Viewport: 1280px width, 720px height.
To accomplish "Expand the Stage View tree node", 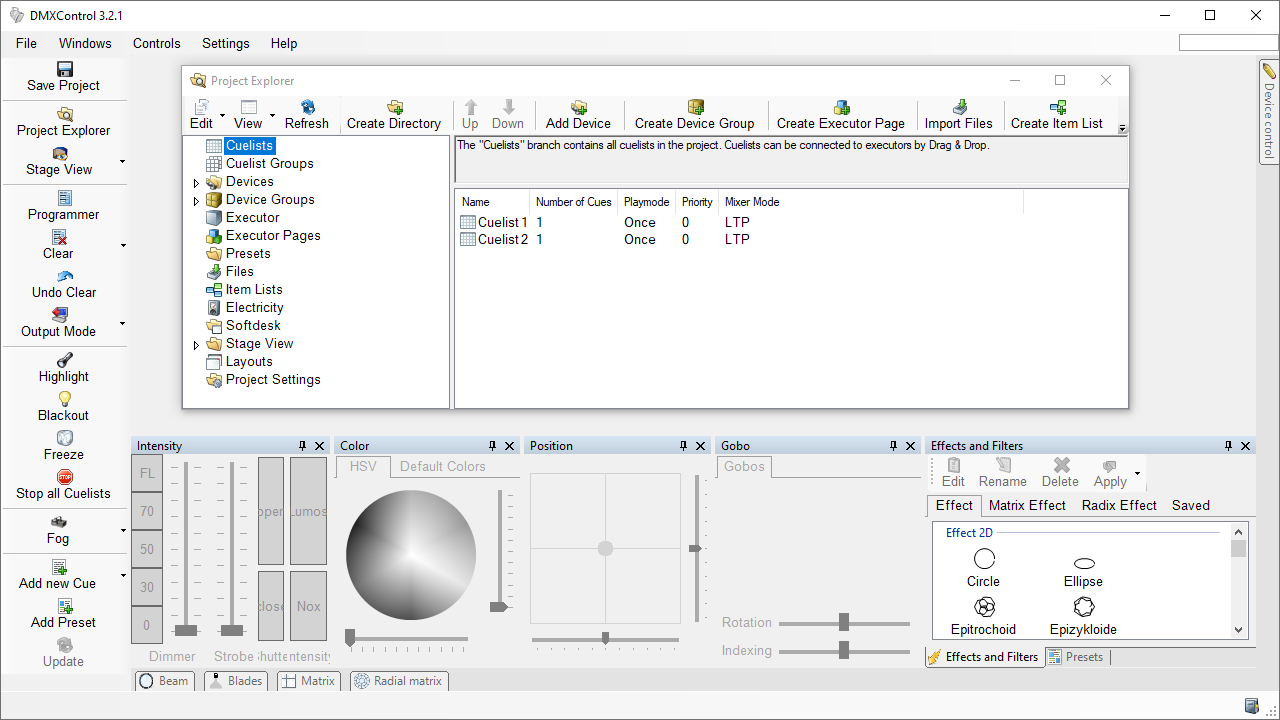I will [x=196, y=345].
